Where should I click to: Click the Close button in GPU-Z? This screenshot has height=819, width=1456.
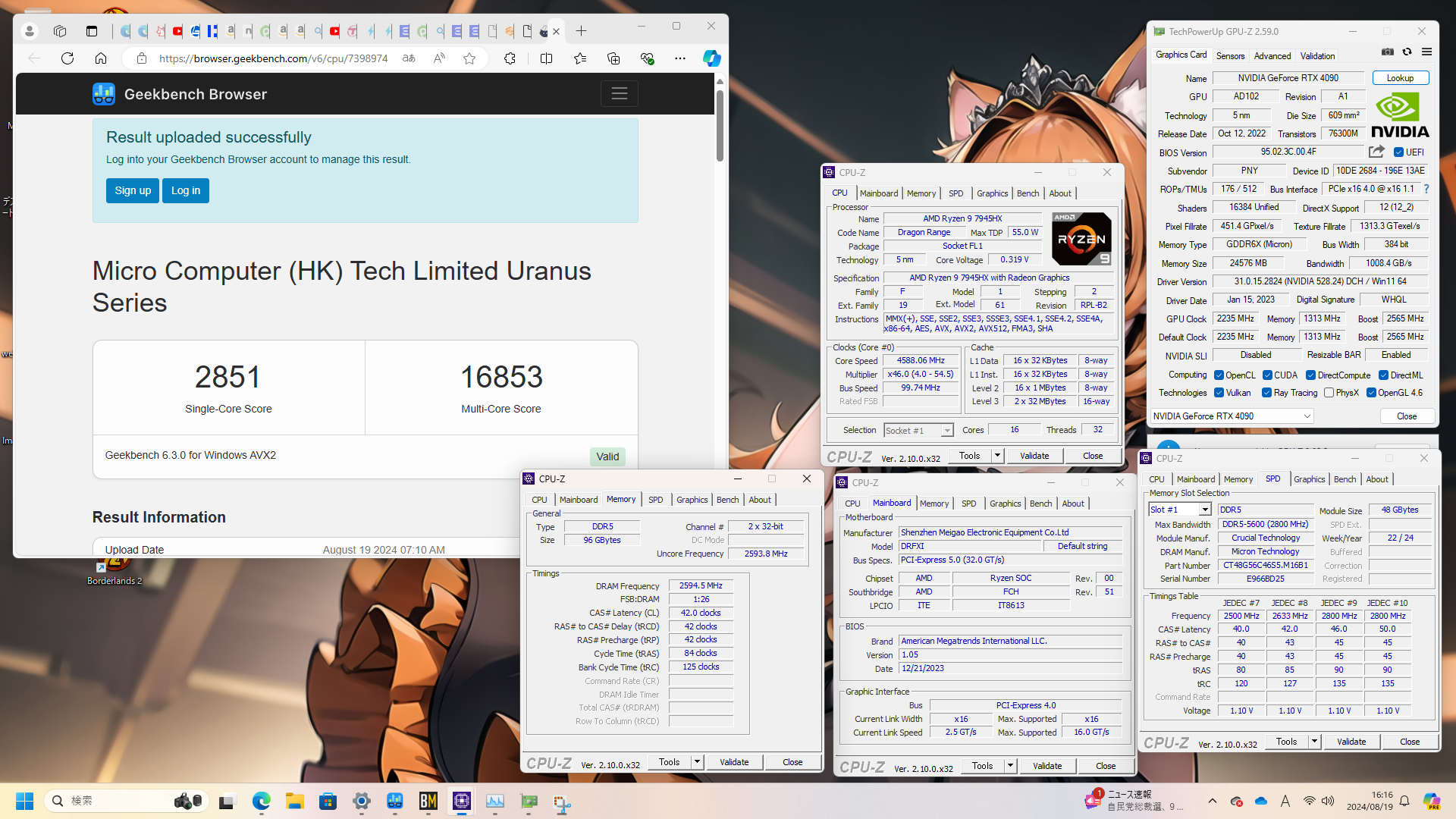pos(1407,416)
